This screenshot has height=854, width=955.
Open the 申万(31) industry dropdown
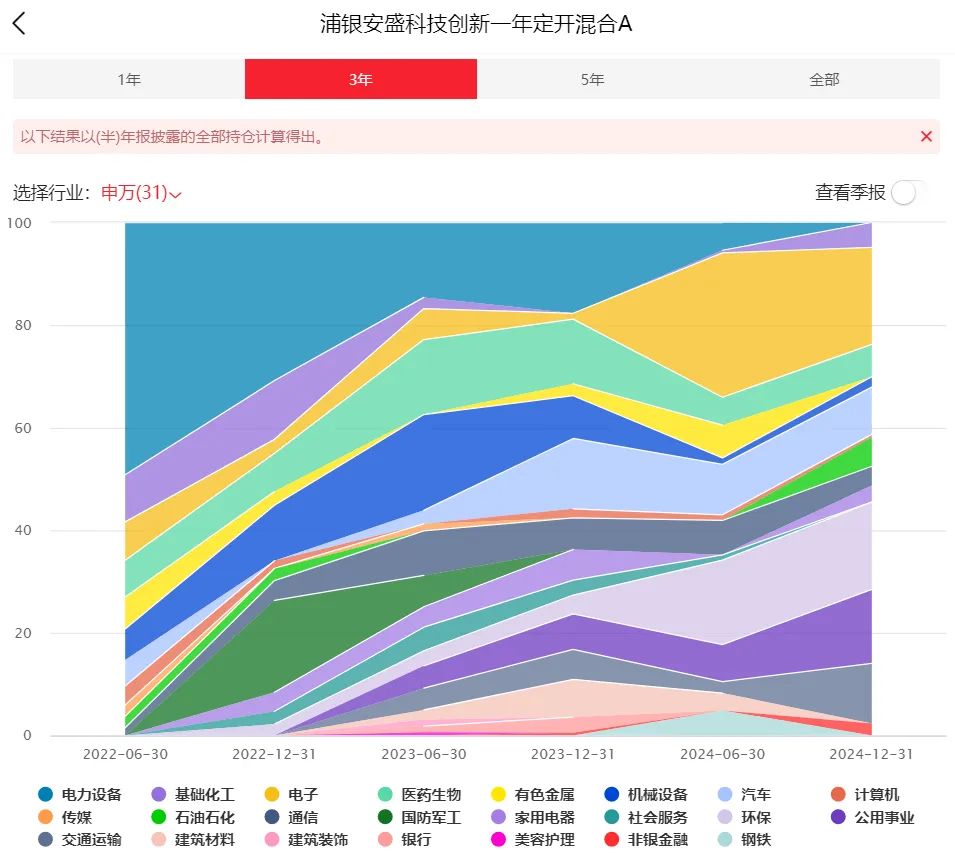pos(141,193)
